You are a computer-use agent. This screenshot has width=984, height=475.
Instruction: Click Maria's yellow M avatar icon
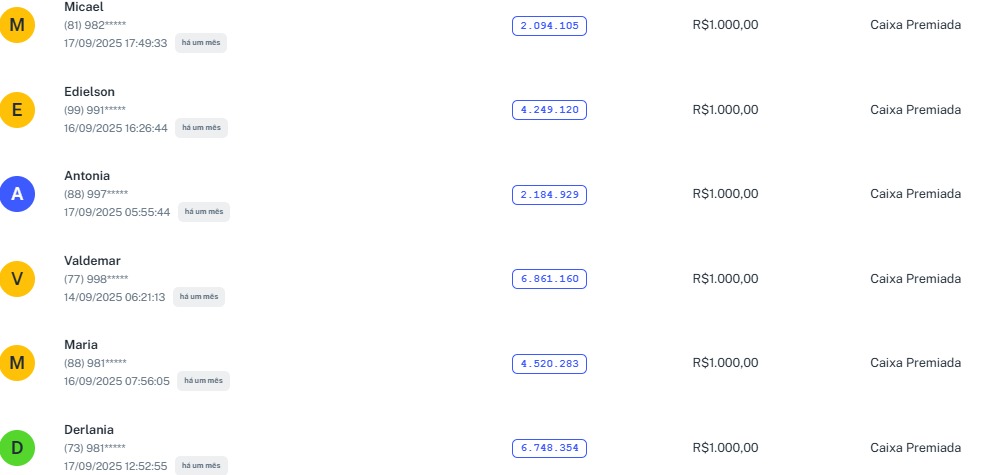[17, 363]
